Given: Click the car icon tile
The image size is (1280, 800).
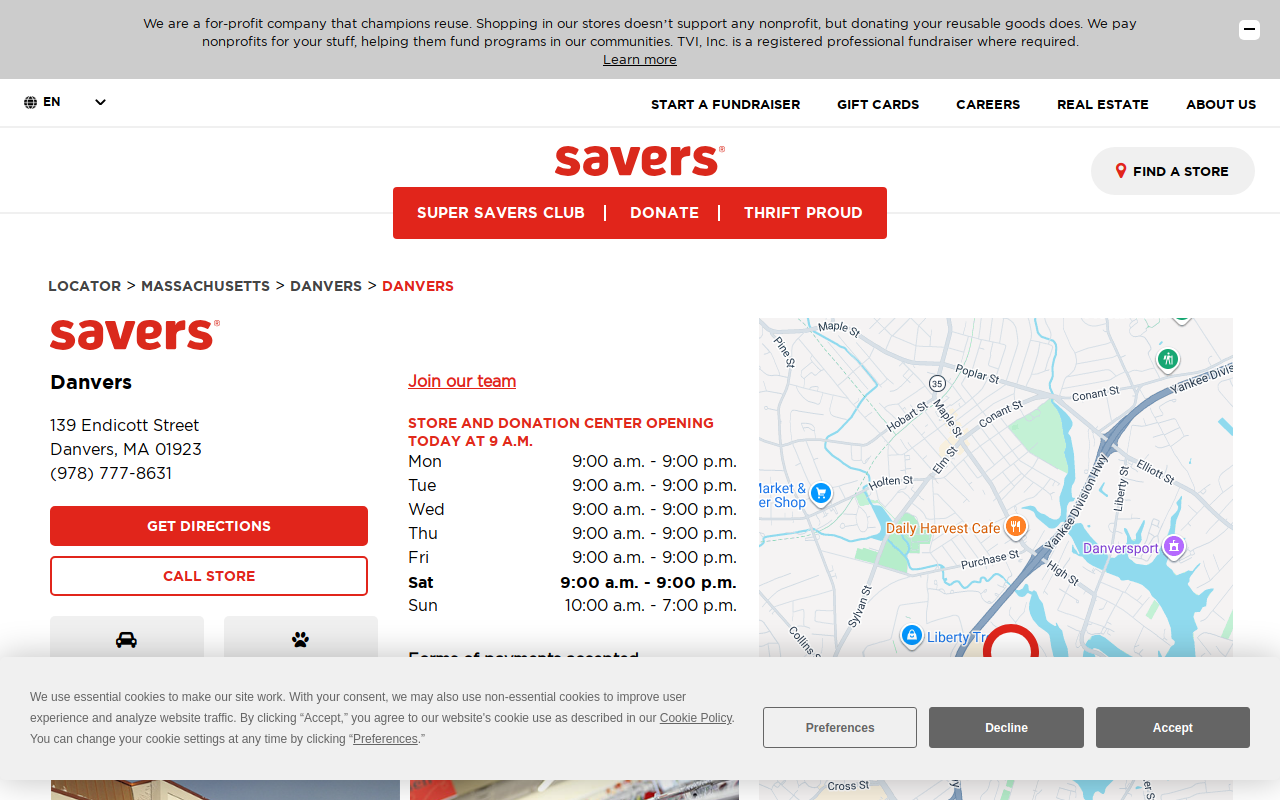Looking at the screenshot, I should tap(127, 638).
